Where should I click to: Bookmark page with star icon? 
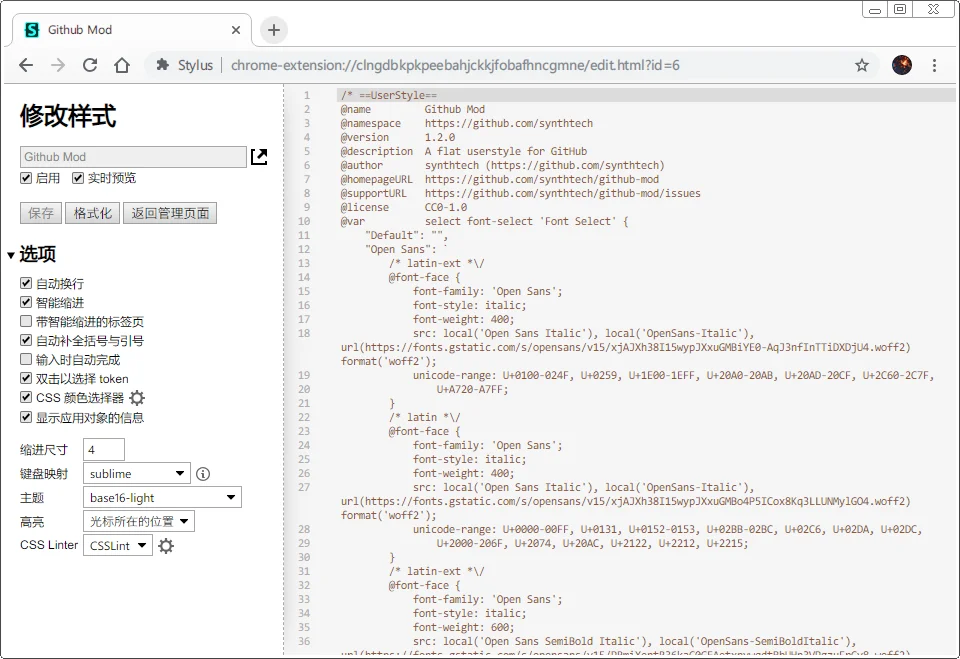(x=861, y=65)
